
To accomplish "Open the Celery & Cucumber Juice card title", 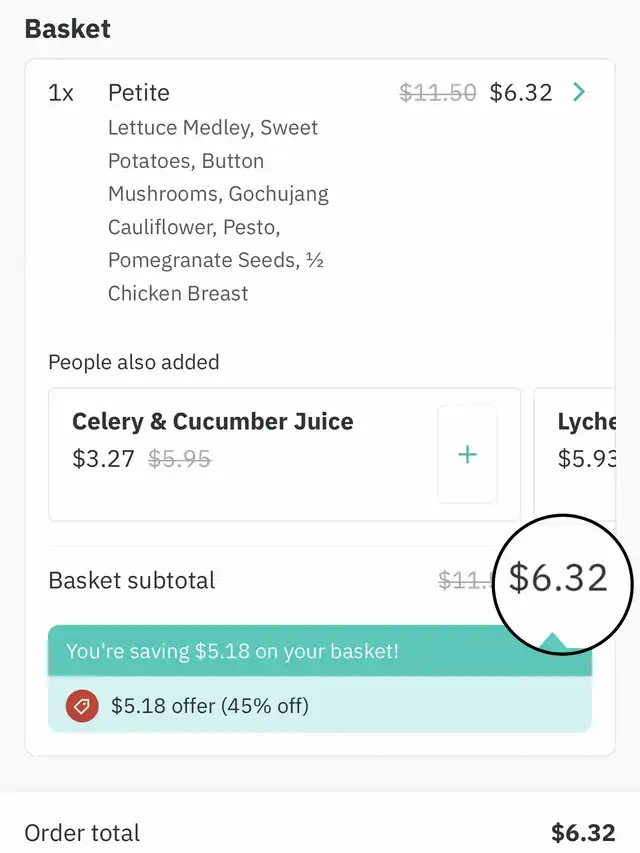I will click(x=212, y=421).
